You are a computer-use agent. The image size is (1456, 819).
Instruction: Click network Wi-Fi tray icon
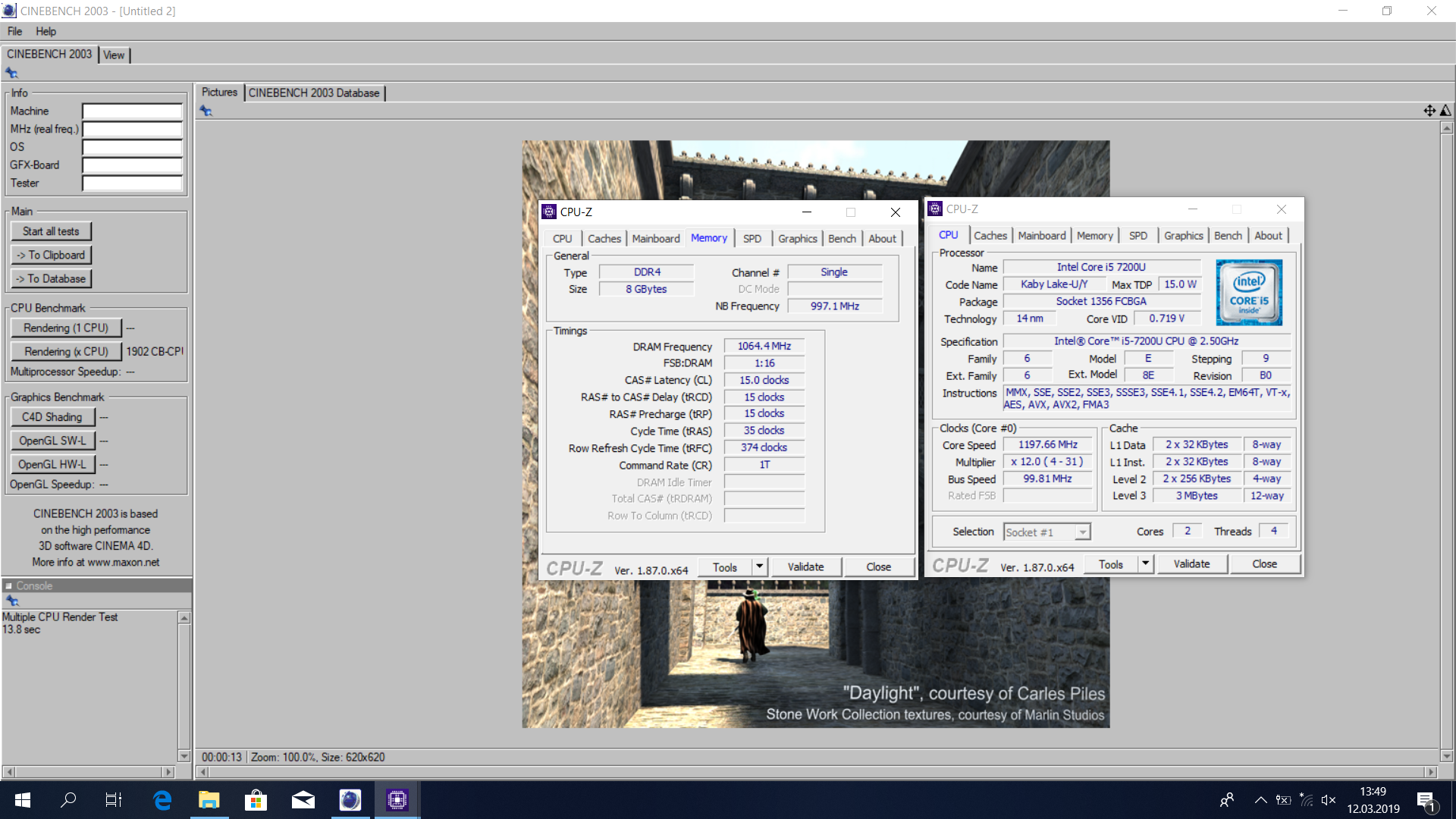(1306, 799)
